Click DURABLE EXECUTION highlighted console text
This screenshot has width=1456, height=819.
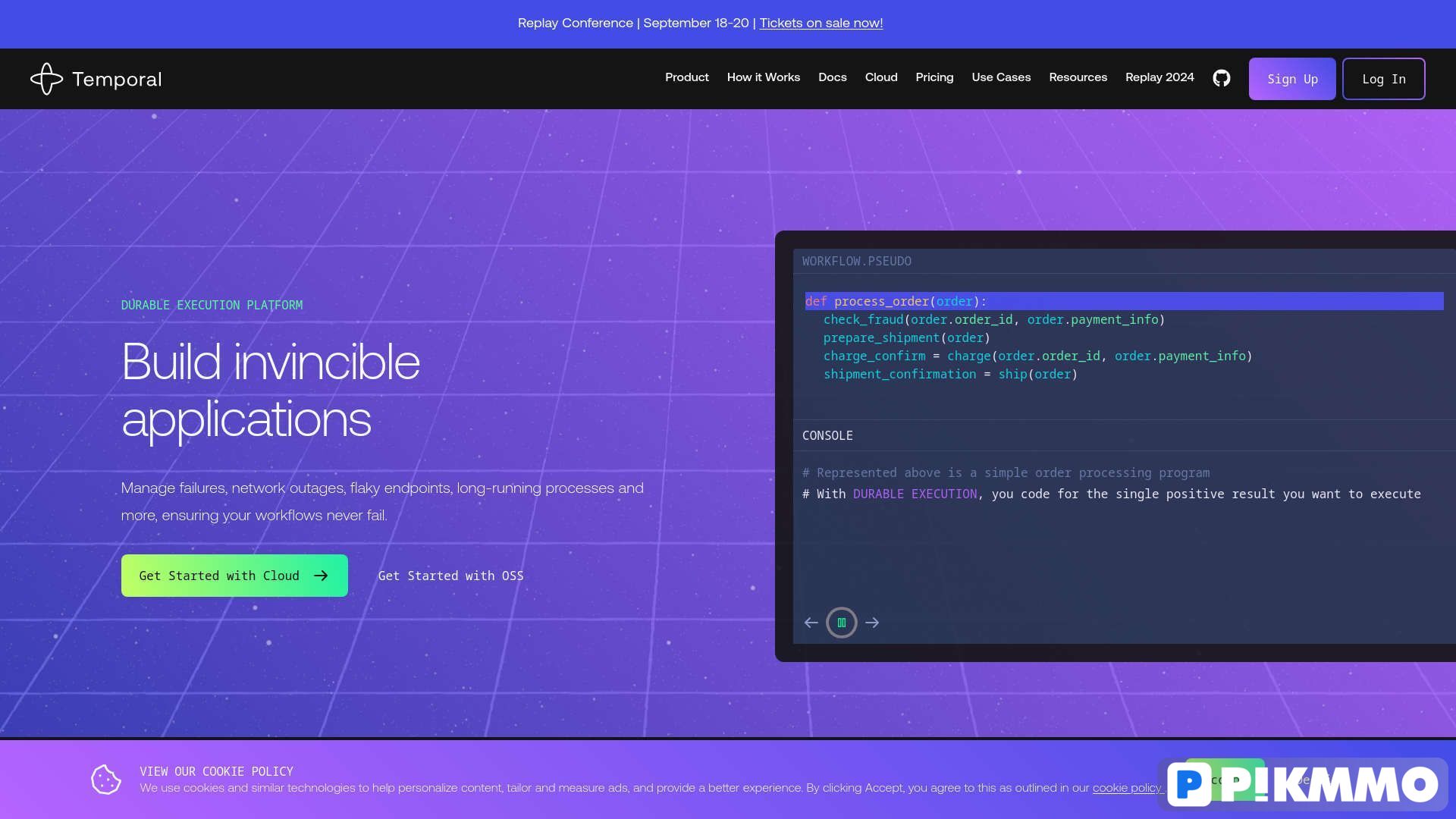(x=915, y=494)
